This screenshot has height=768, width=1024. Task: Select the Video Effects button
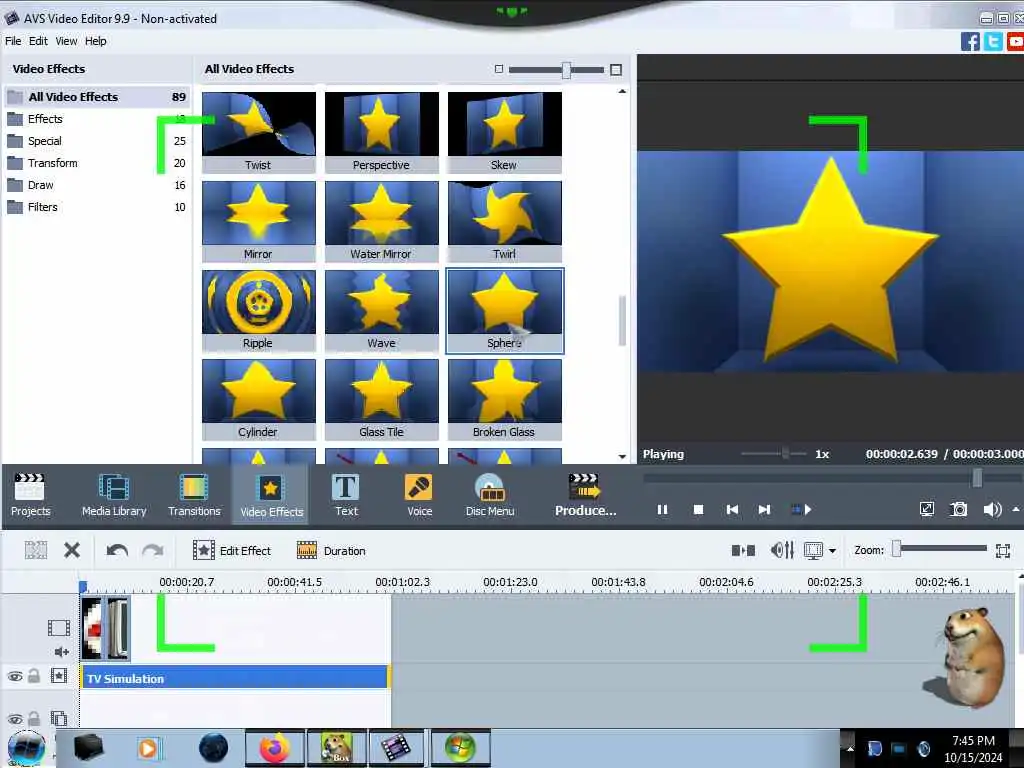tap(271, 495)
